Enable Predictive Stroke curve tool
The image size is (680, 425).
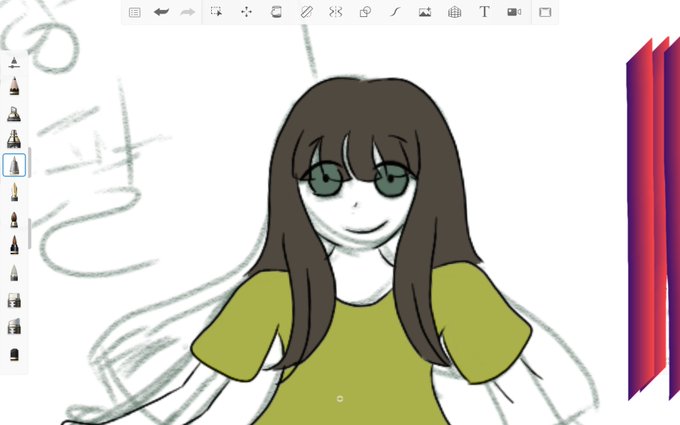pos(395,12)
